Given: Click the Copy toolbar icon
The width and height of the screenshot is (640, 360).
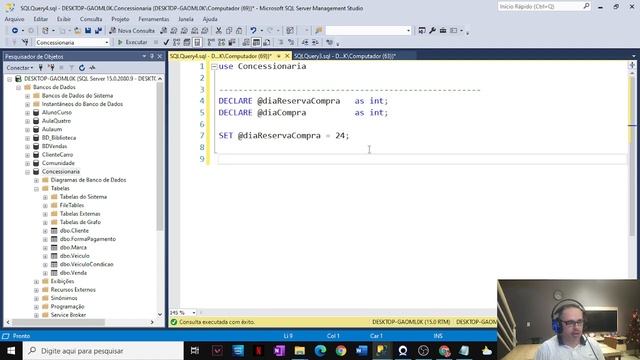Looking at the screenshot, I should tap(229, 31).
